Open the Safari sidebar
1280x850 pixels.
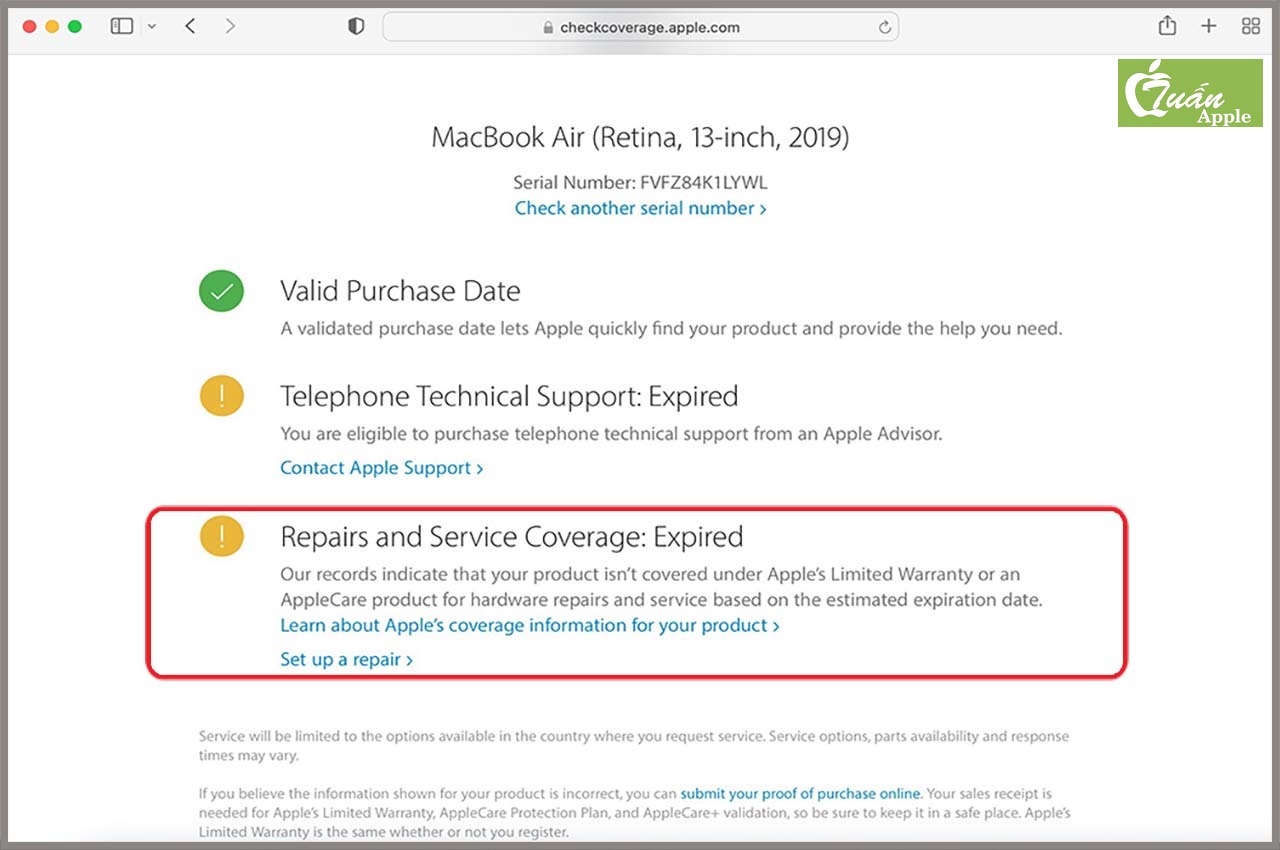tap(120, 26)
